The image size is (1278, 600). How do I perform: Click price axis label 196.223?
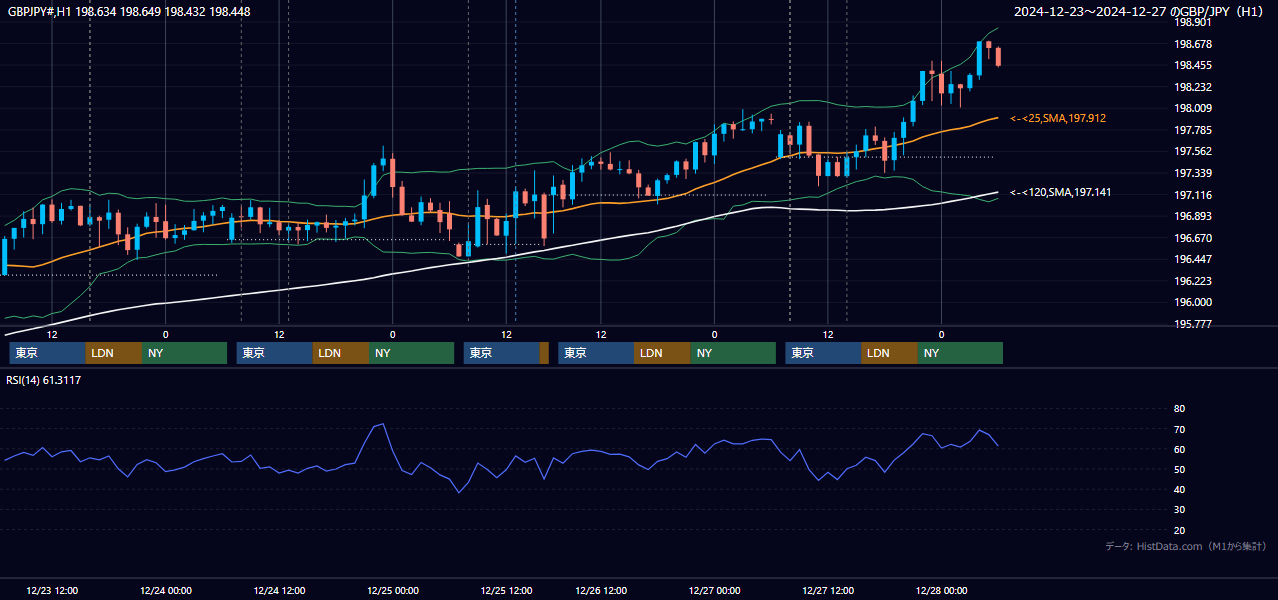[x=1192, y=282]
